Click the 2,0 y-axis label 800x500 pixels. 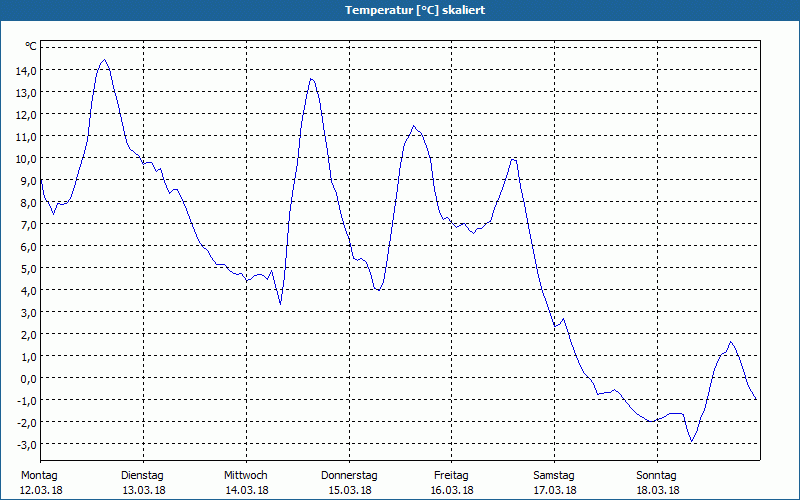(29, 334)
